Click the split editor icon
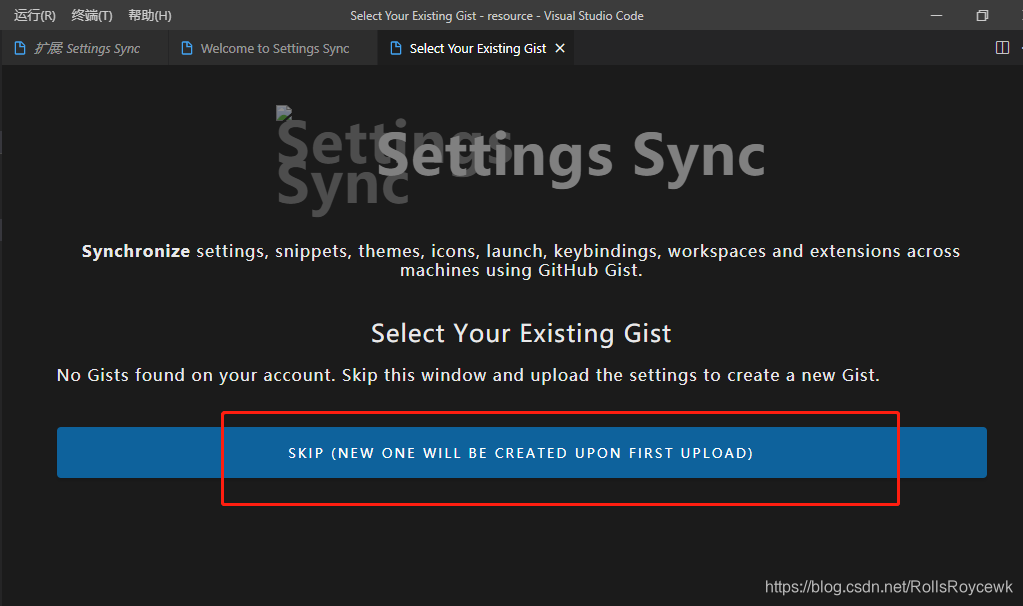The height and width of the screenshot is (606, 1023). pos(1002,48)
